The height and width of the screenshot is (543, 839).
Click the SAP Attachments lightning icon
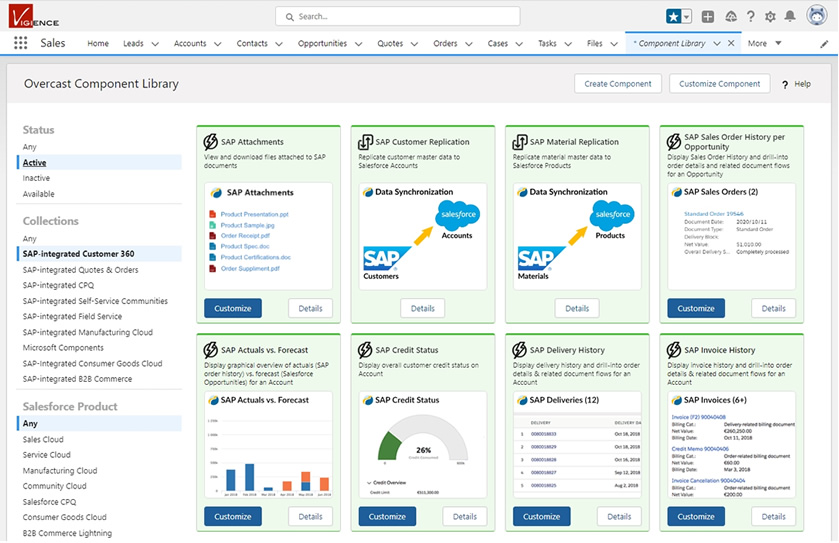click(211, 142)
